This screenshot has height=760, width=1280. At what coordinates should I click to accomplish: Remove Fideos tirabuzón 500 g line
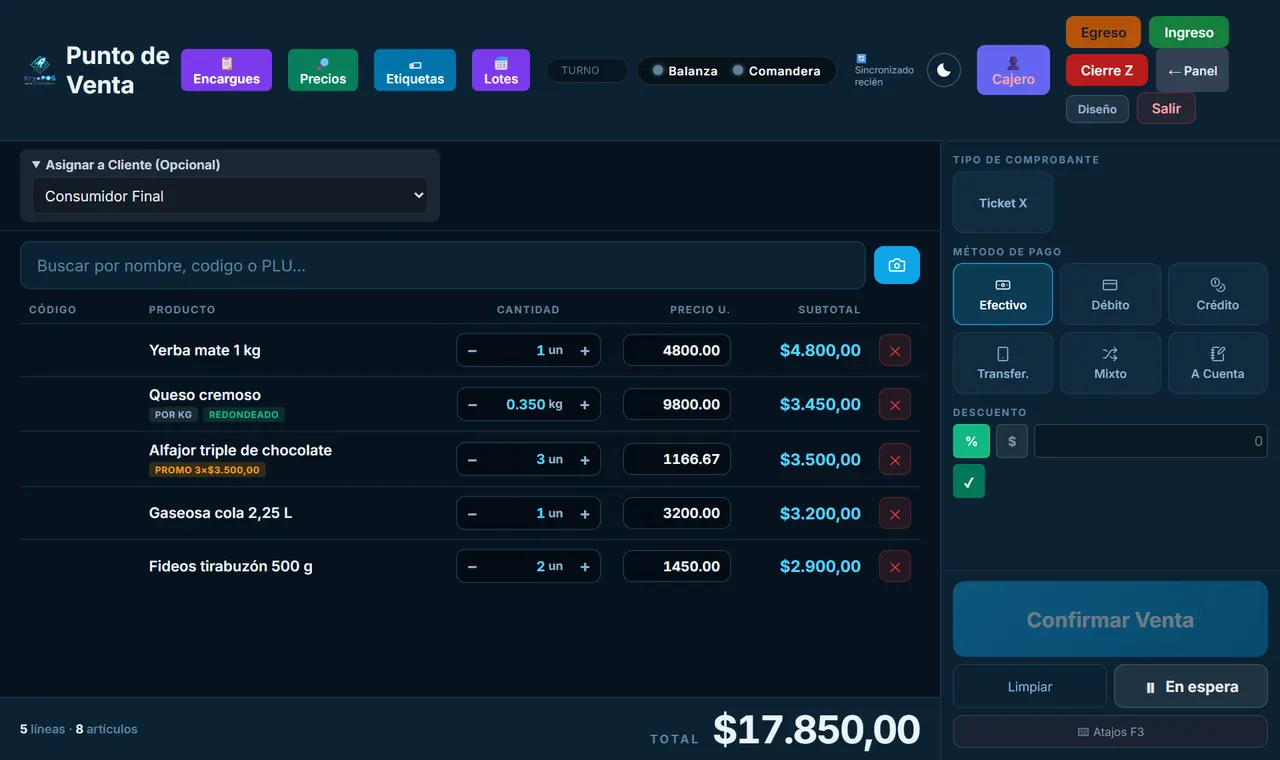click(x=895, y=567)
